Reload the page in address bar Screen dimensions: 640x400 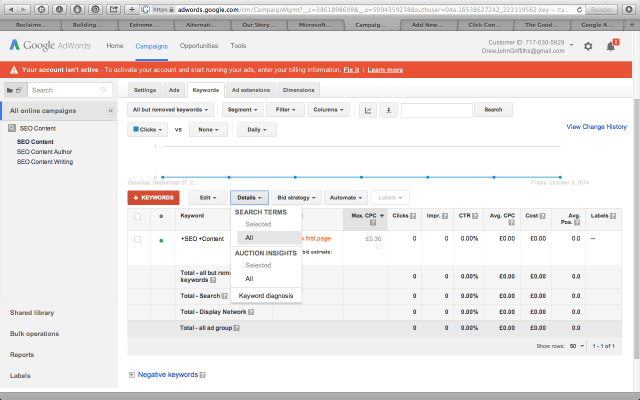[579, 9]
